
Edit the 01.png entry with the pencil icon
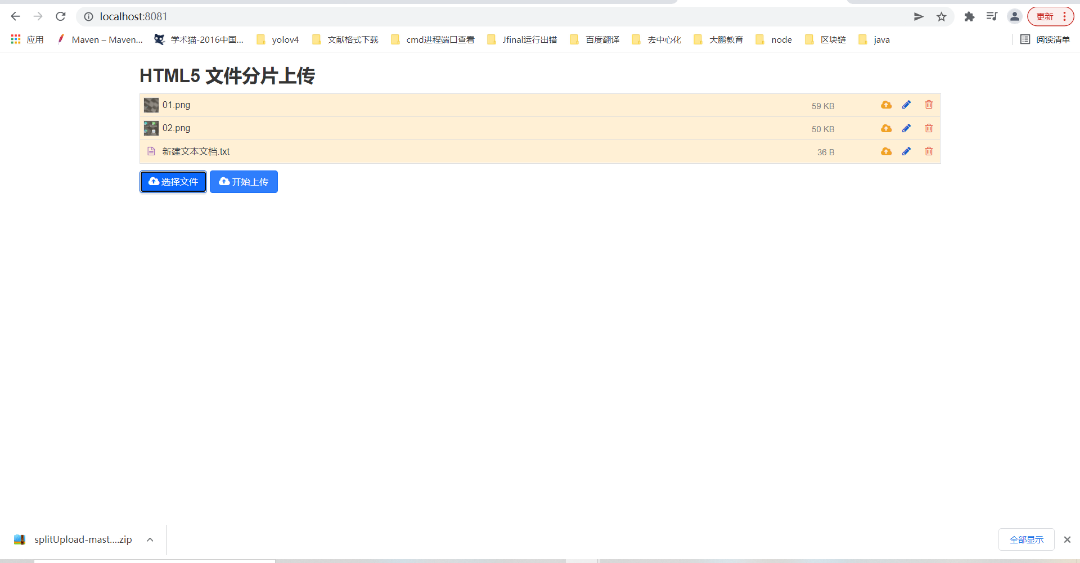pos(907,105)
